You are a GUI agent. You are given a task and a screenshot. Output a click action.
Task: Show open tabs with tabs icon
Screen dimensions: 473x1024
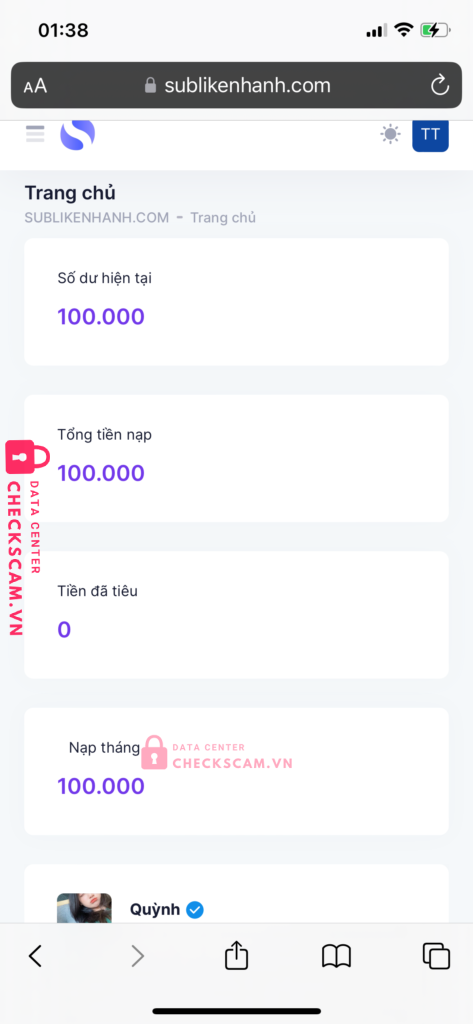click(x=436, y=956)
